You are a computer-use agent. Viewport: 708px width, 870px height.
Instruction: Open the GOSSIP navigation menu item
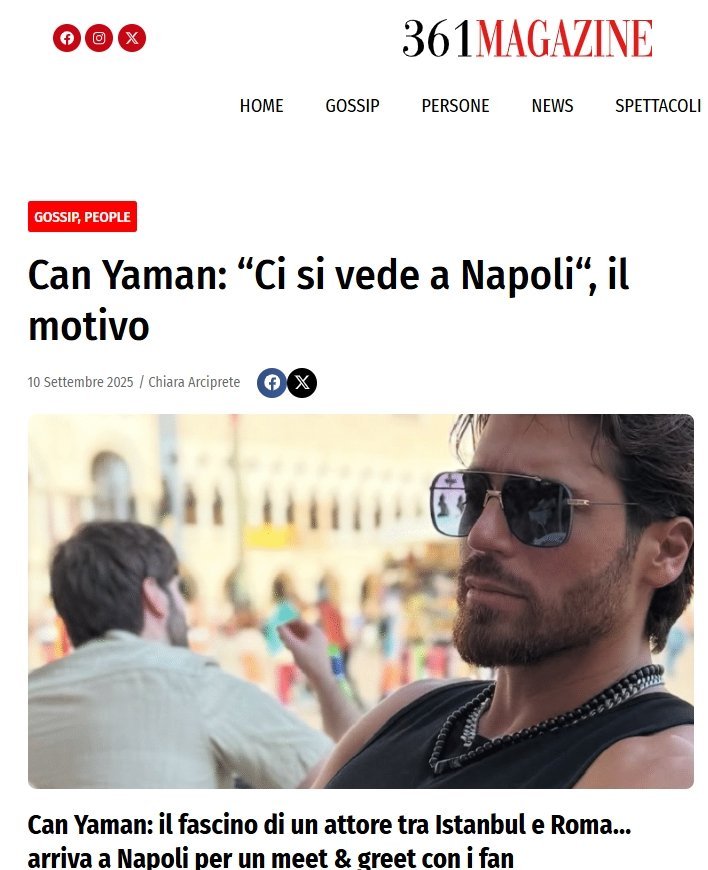point(352,105)
